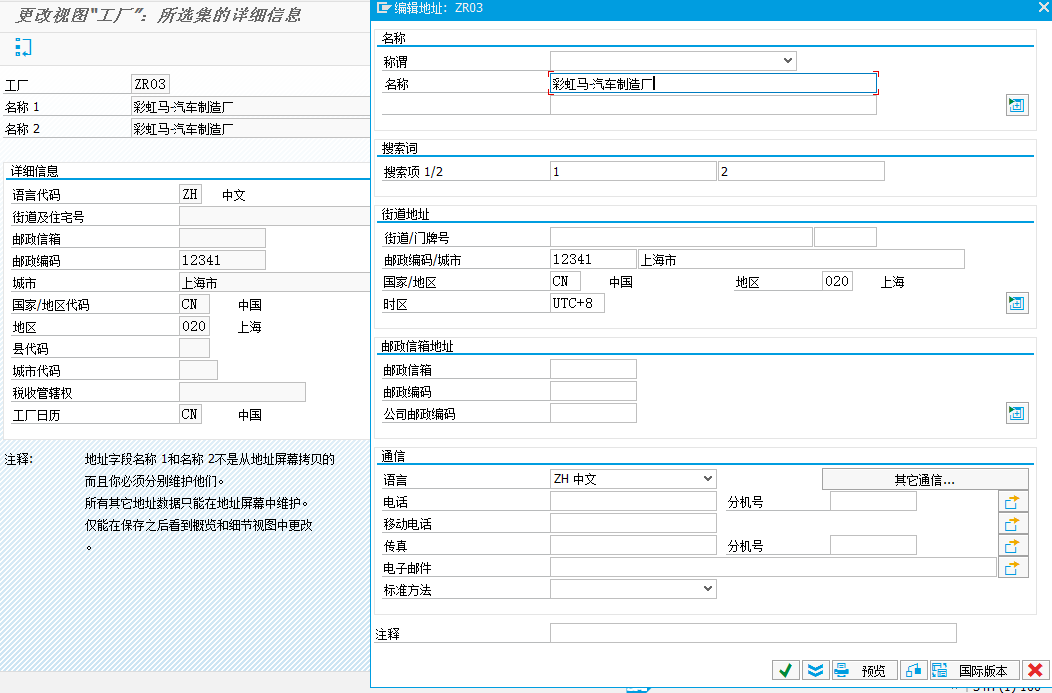This screenshot has width=1052, height=693.
Task: Click the 其它通信... button
Action: point(925,479)
